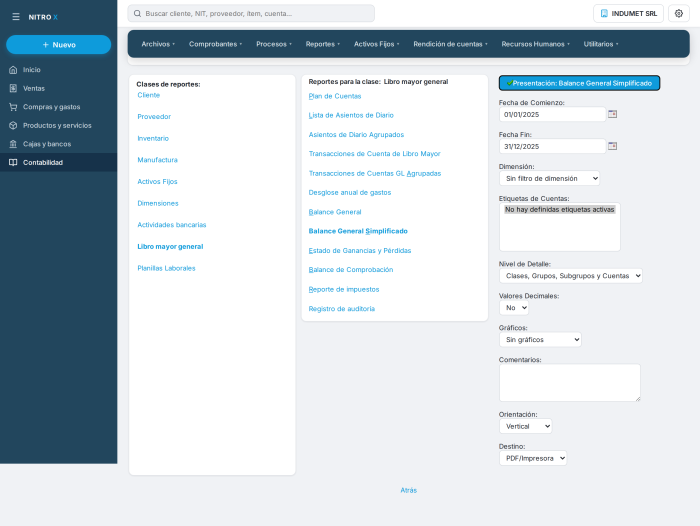Select the Manufactura report class
This screenshot has height=526, width=700.
pos(158,160)
